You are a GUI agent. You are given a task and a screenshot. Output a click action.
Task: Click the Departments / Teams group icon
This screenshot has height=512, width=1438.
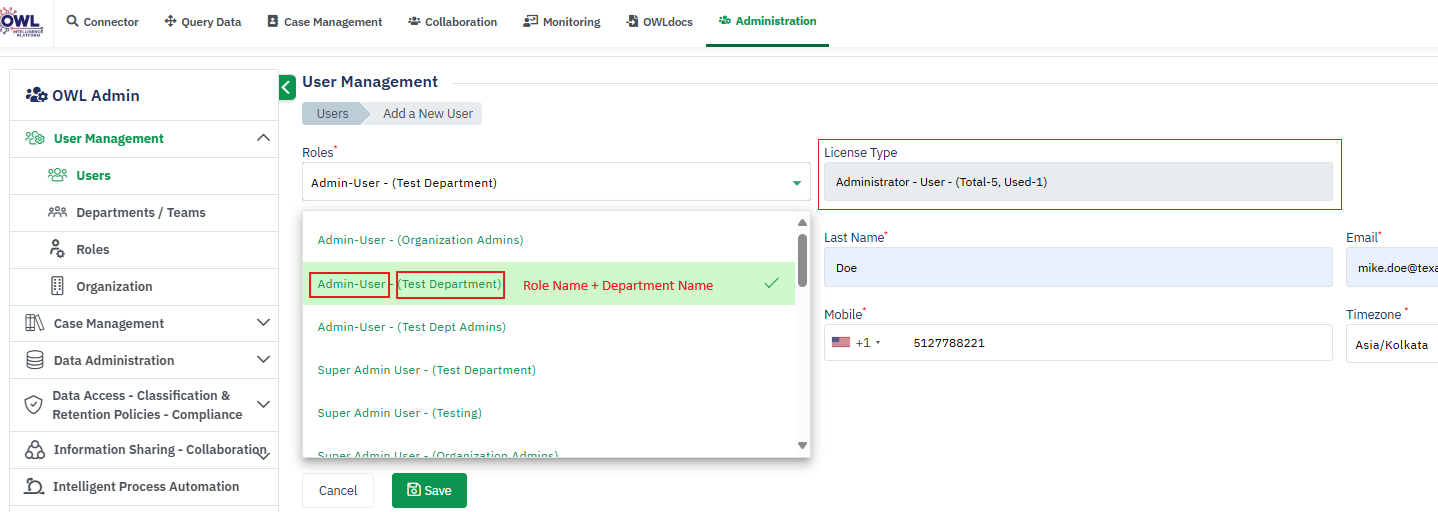tap(57, 212)
